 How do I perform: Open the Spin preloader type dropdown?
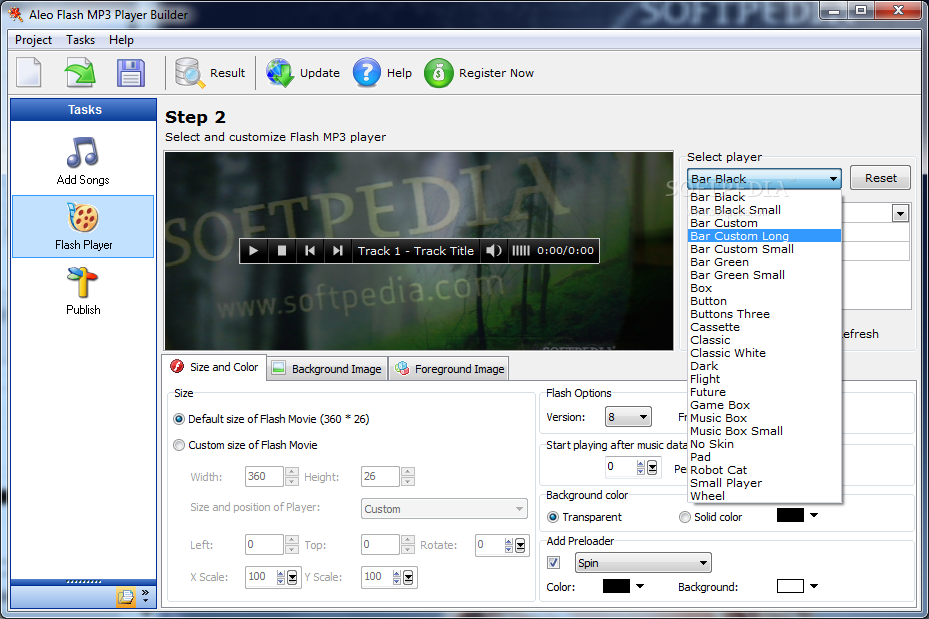[x=643, y=563]
